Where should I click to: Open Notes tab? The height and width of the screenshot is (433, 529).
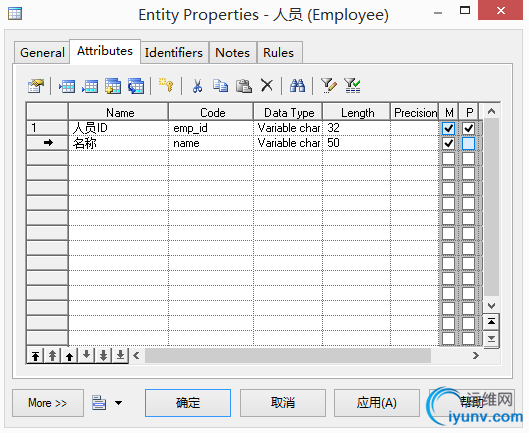pyautogui.click(x=233, y=53)
